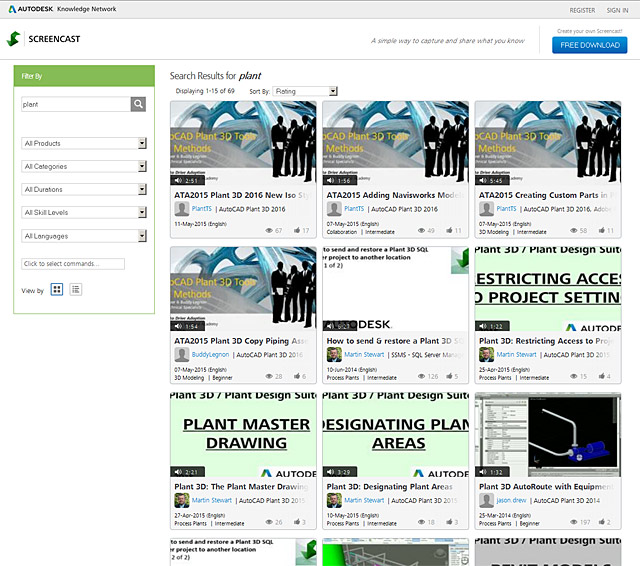Viewport: 640px width, 566px height.
Task: Click thumbs-up icon on send & restore card
Action: (x=449, y=376)
